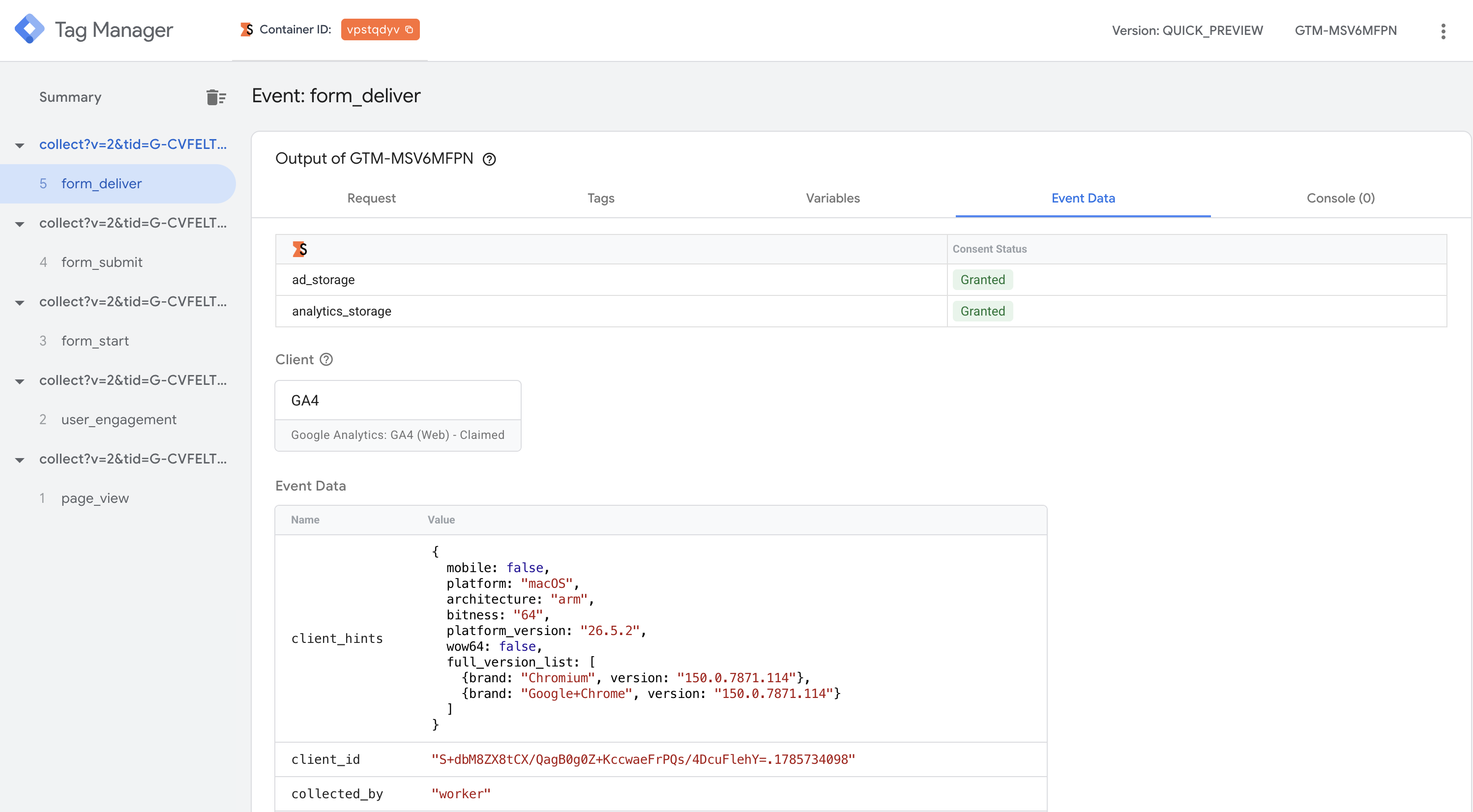This screenshot has width=1473, height=812.
Task: Switch to the Tags tab
Action: pos(600,198)
